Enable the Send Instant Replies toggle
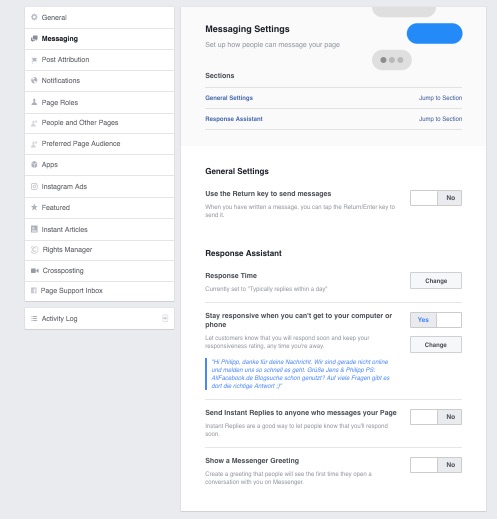The image size is (497, 519). pyautogui.click(x=436, y=417)
